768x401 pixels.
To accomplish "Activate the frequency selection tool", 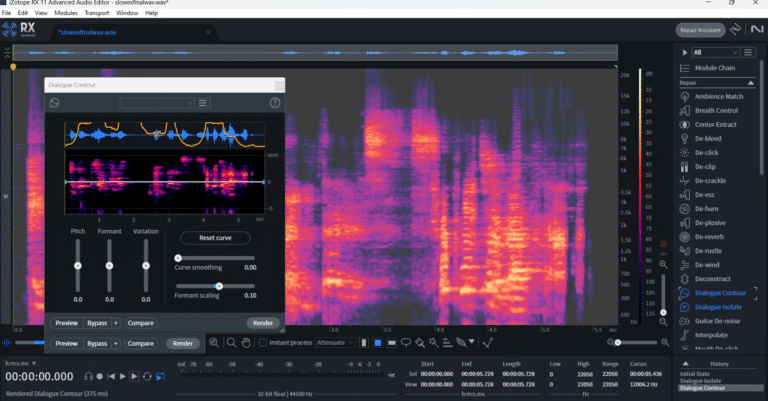I will pyautogui.click(x=391, y=343).
